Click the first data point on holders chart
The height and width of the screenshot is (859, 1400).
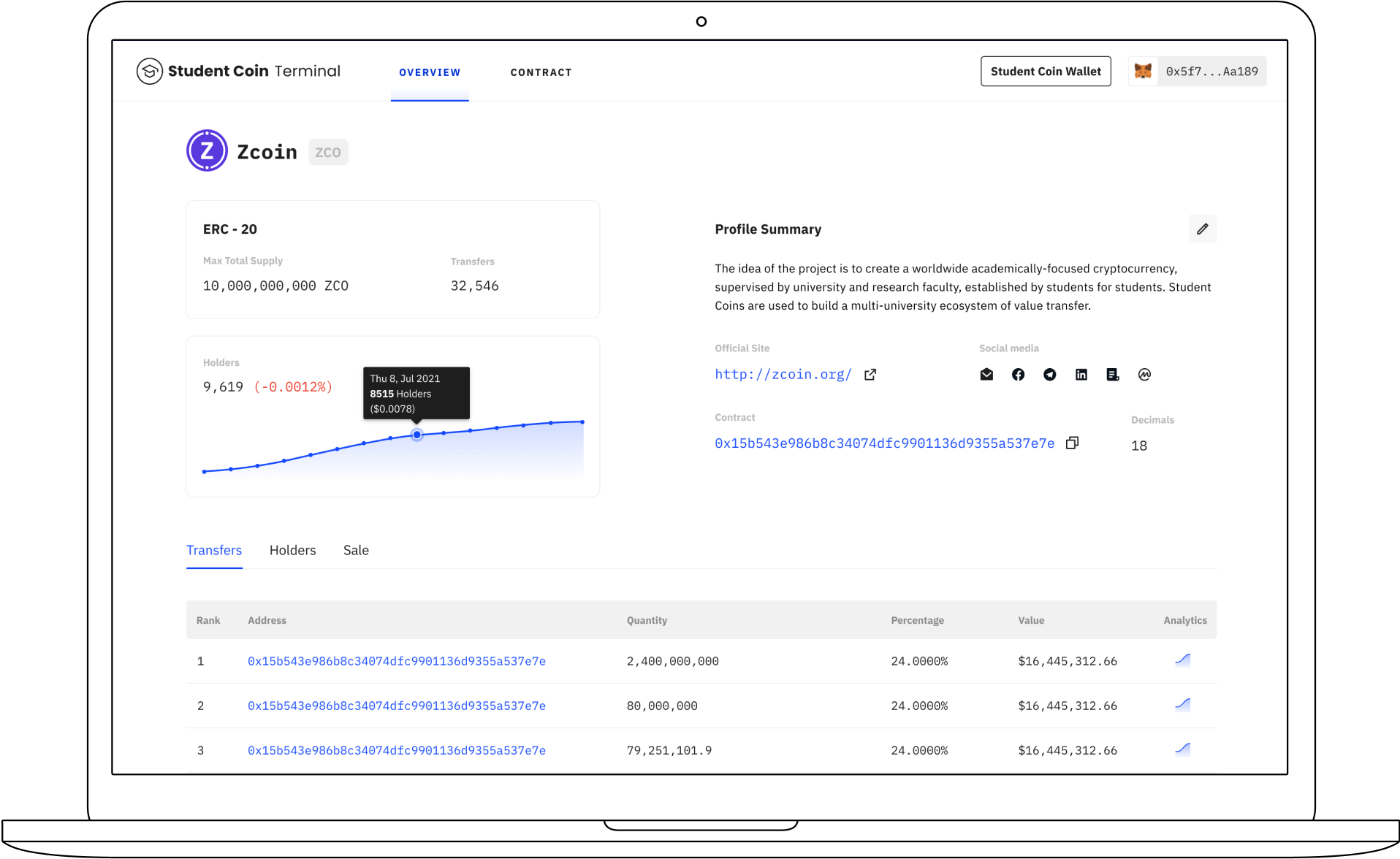205,472
